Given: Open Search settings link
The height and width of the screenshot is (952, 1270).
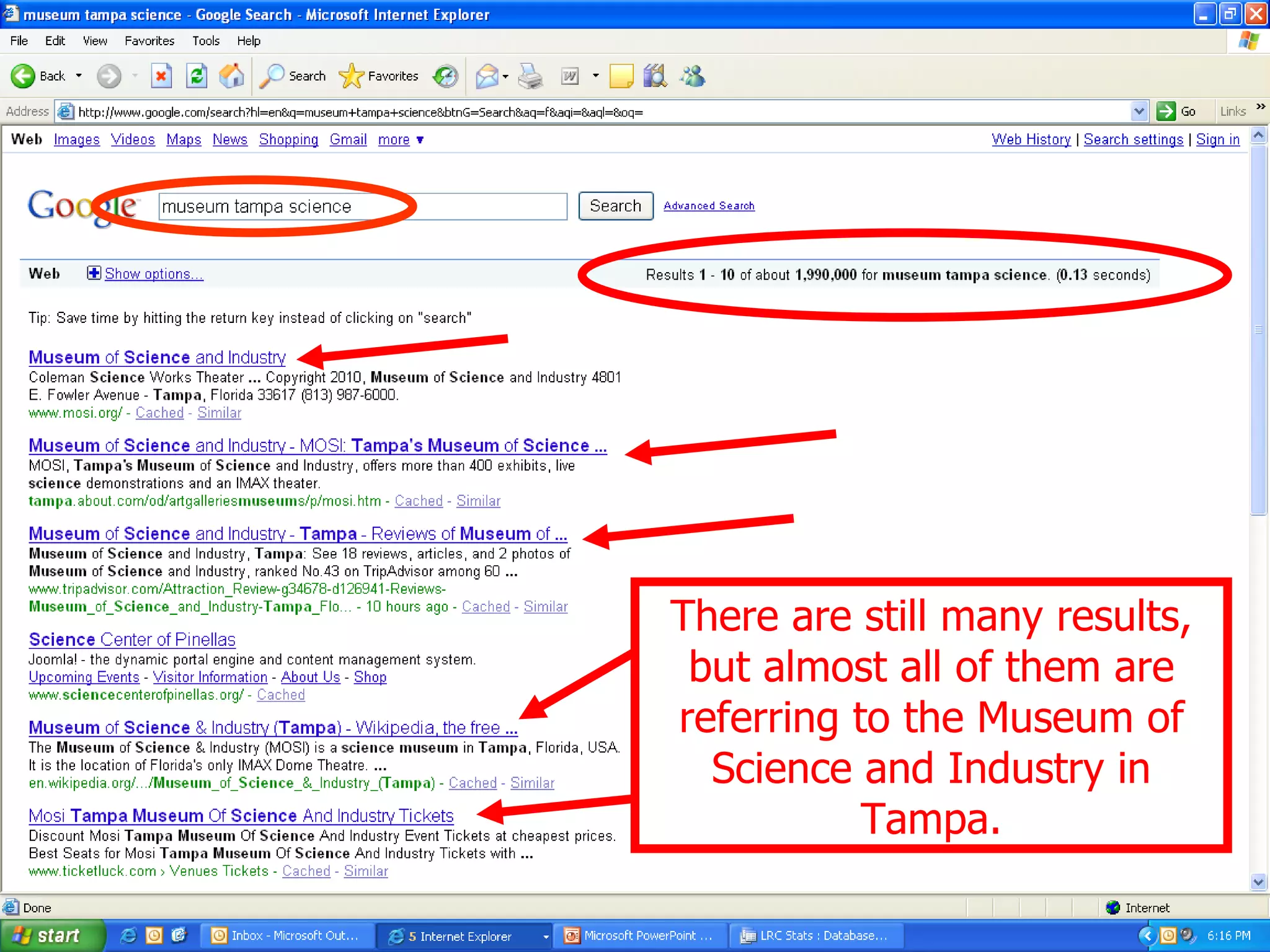Looking at the screenshot, I should pos(1134,140).
